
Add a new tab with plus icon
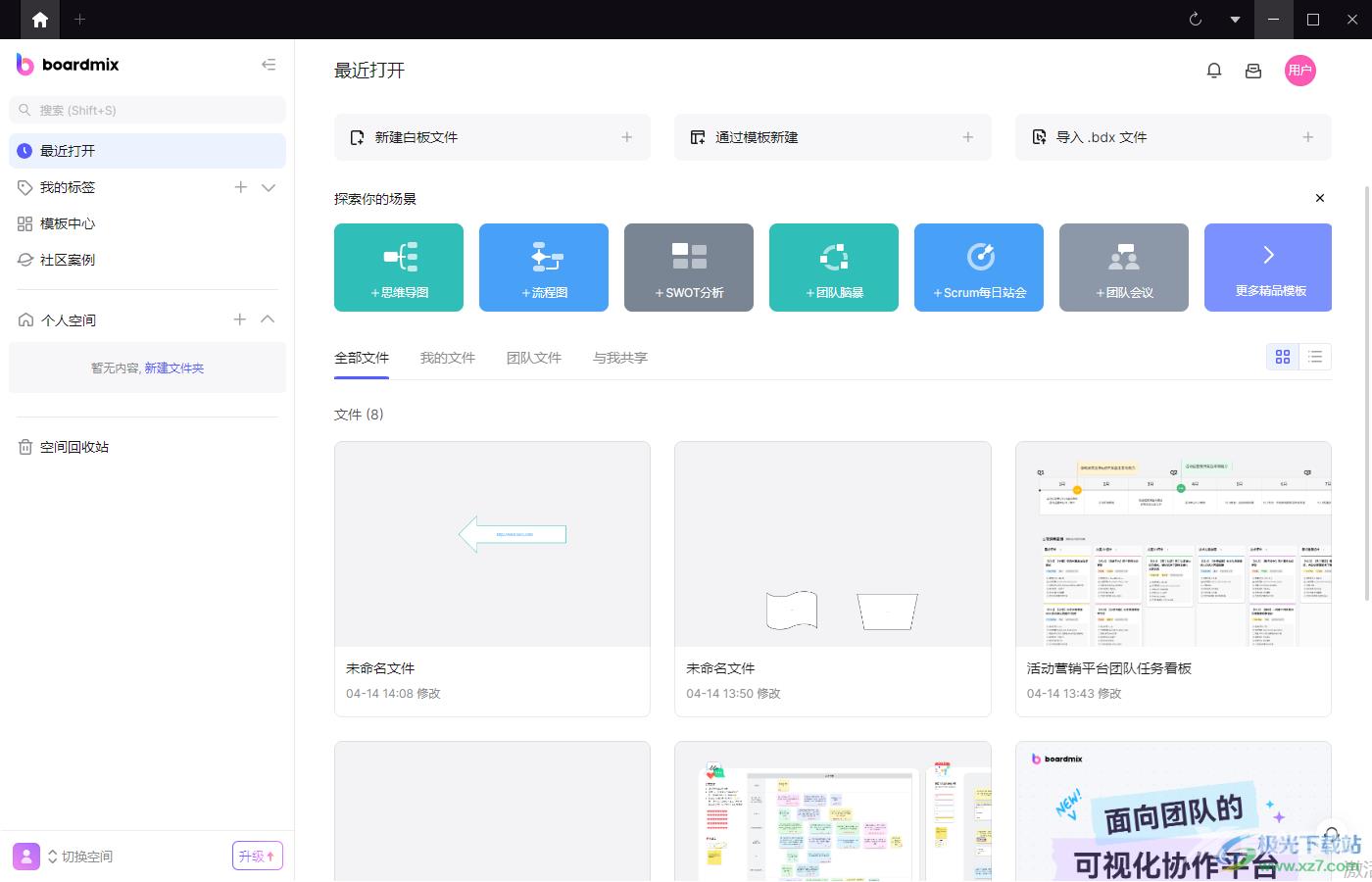(x=80, y=20)
